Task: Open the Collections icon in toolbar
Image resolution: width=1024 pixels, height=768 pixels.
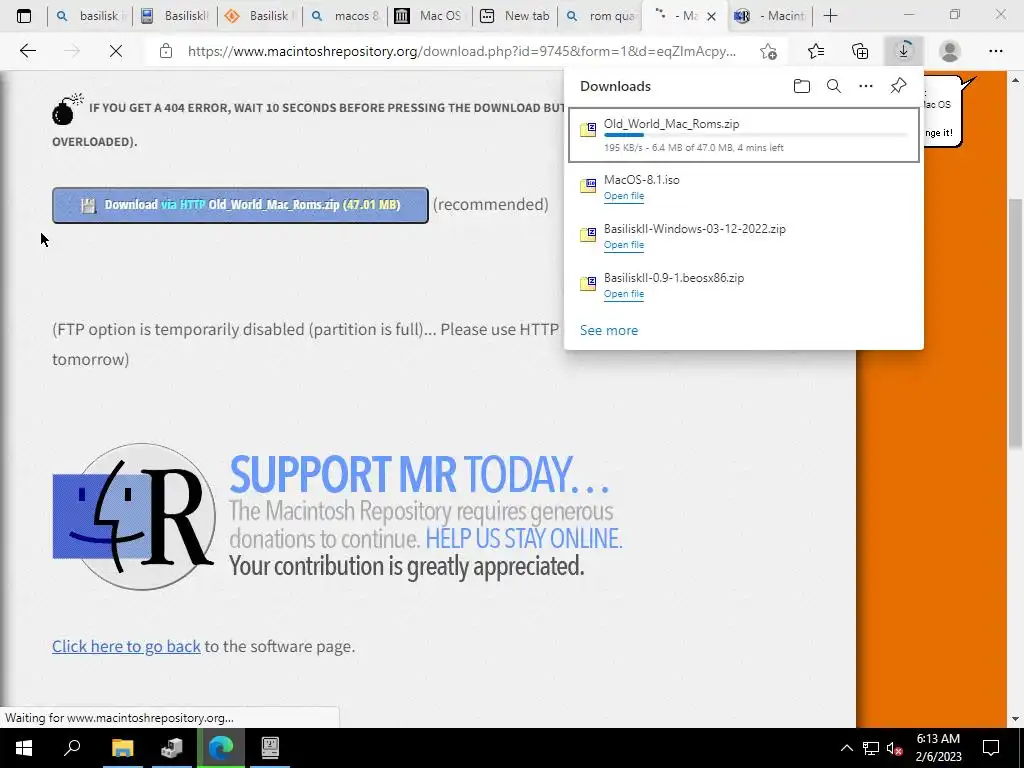Action: [x=860, y=51]
